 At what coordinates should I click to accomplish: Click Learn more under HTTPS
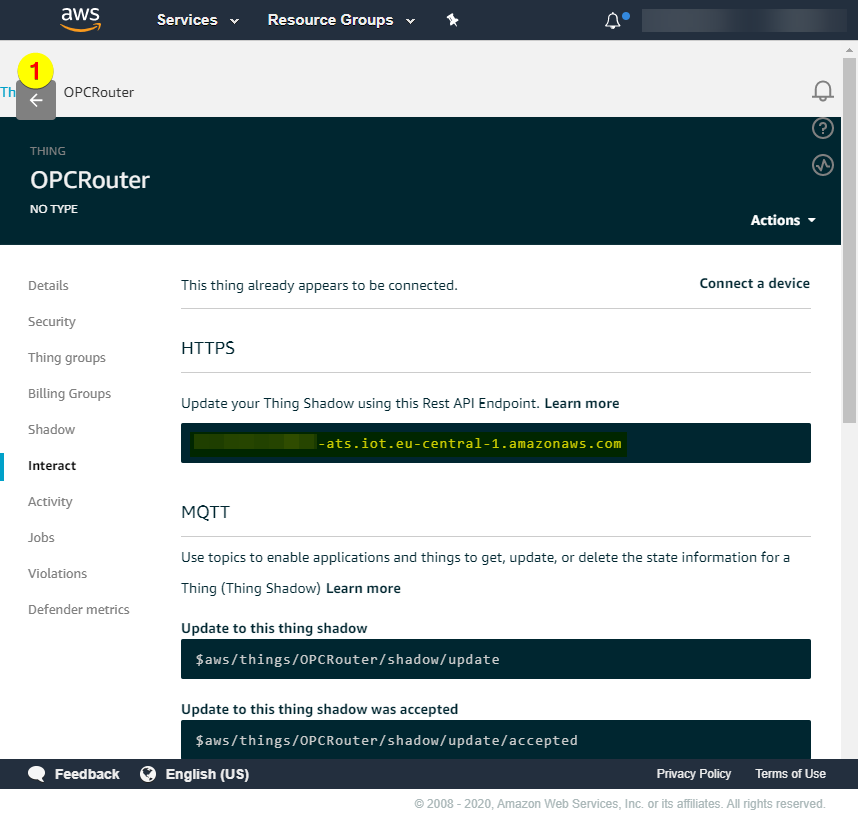click(581, 404)
